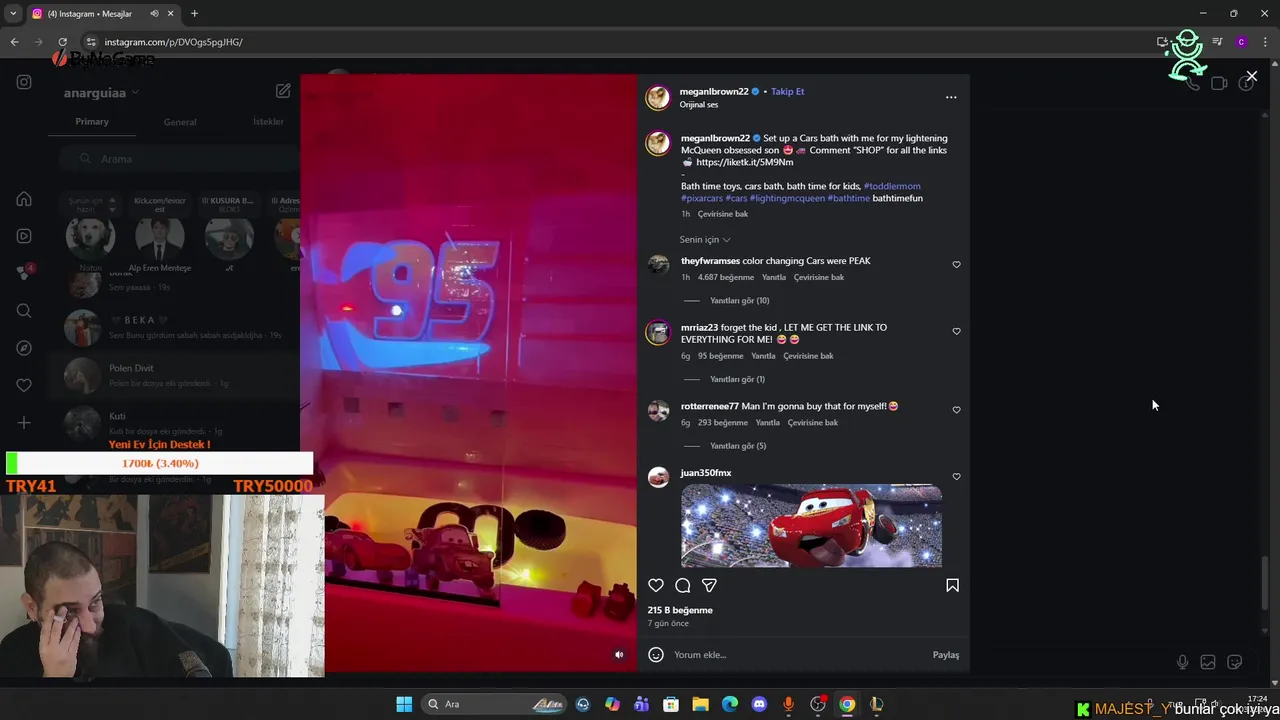Viewport: 1280px width, 720px height.
Task: Expand 1 reply under mrriaz23 comment
Action: 737,380
